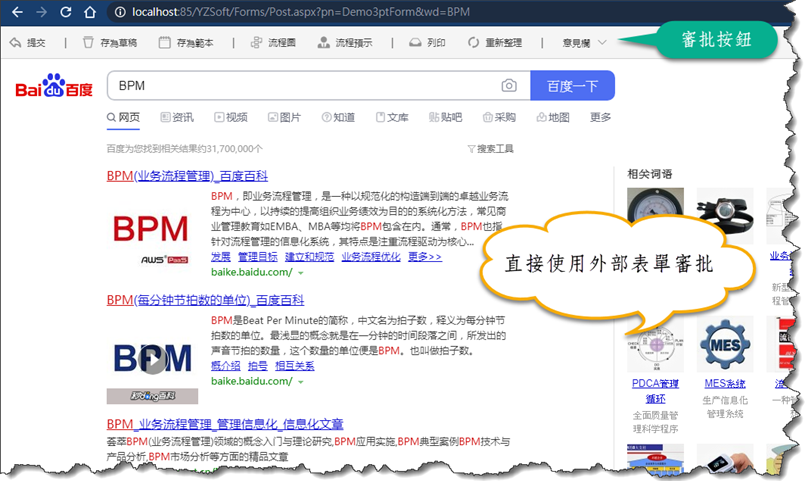Open the browser home page icon
The height and width of the screenshot is (481, 805).
90,12
